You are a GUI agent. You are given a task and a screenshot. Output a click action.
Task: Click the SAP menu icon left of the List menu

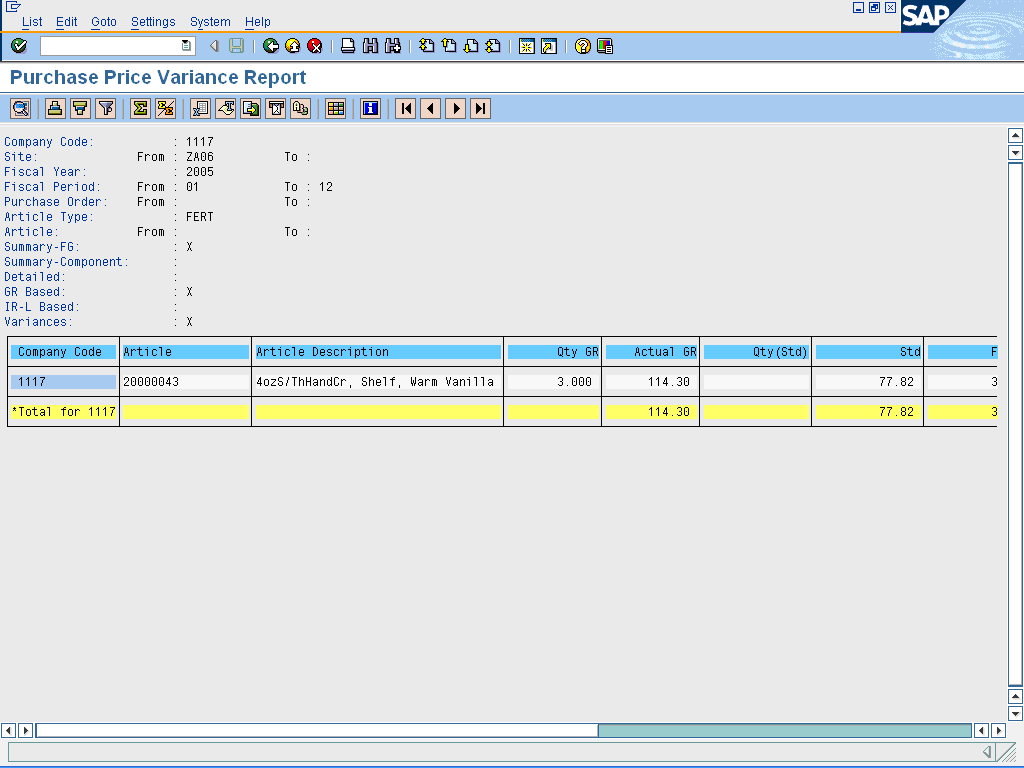tap(12, 7)
